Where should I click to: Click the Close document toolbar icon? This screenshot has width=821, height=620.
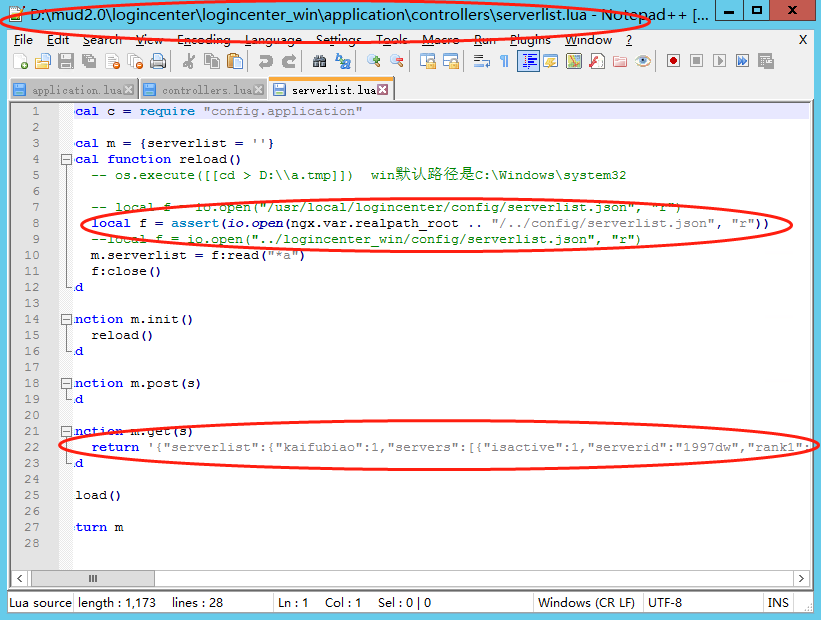pos(112,61)
